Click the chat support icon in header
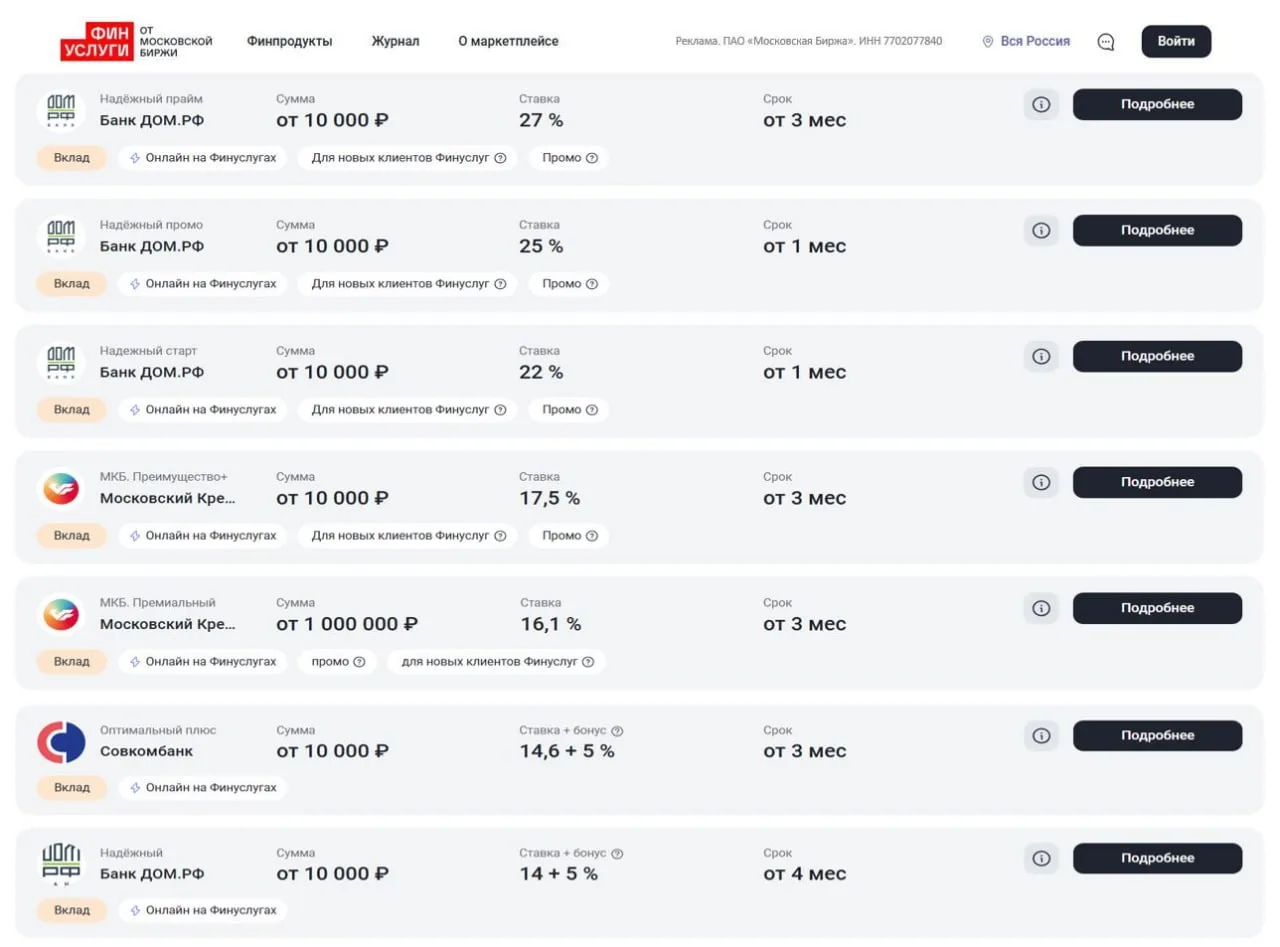 coord(1105,42)
